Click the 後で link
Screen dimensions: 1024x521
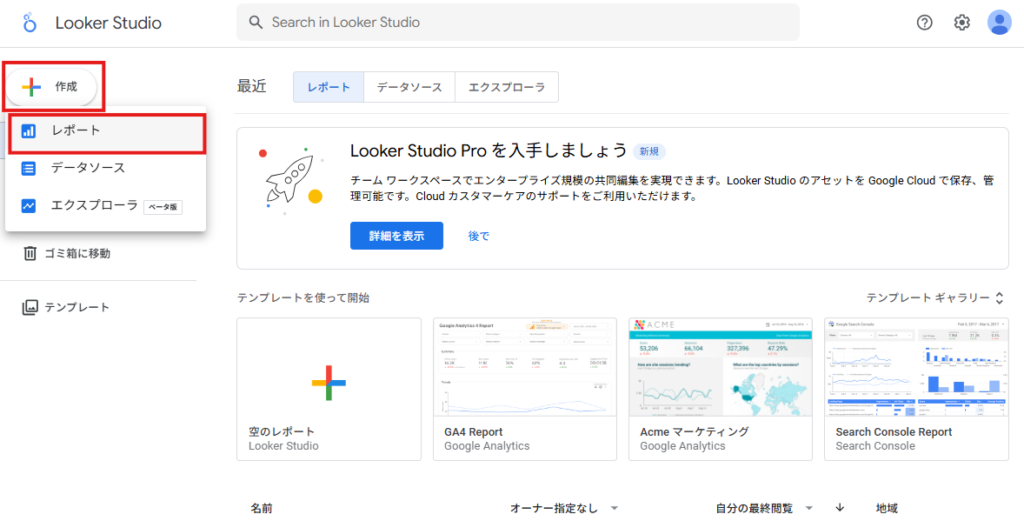point(479,236)
